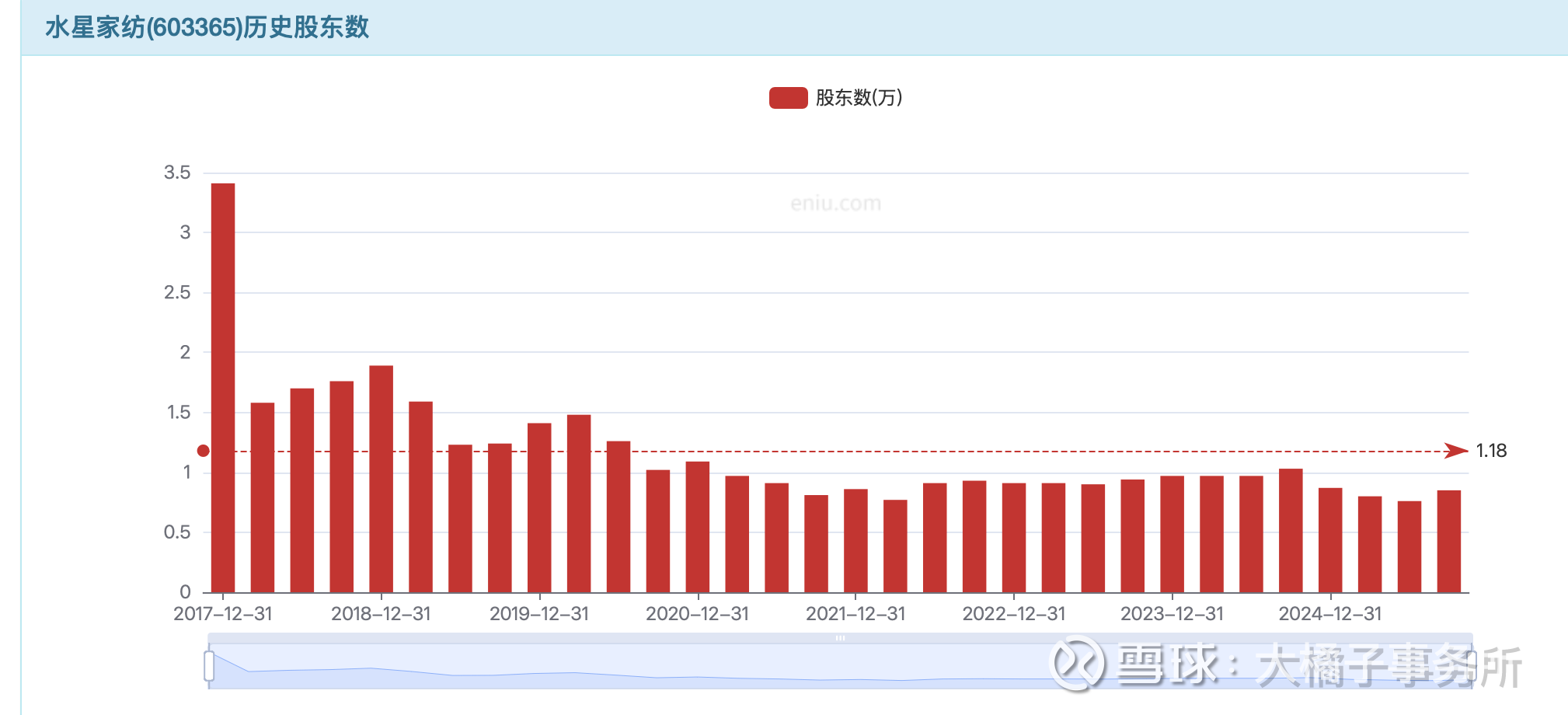Click the 0.5 y-axis label
Image resolution: width=1568 pixels, height=715 pixels.
tap(177, 532)
